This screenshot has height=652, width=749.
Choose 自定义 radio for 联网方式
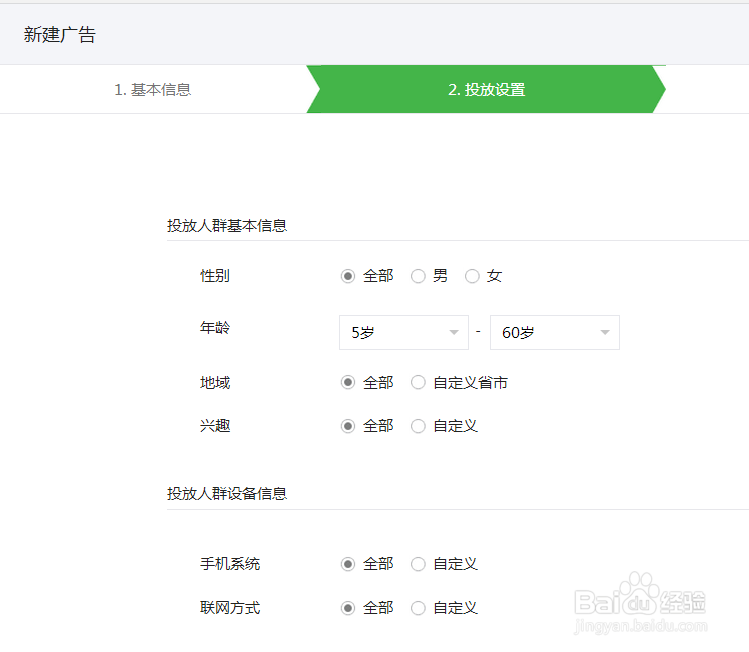418,608
